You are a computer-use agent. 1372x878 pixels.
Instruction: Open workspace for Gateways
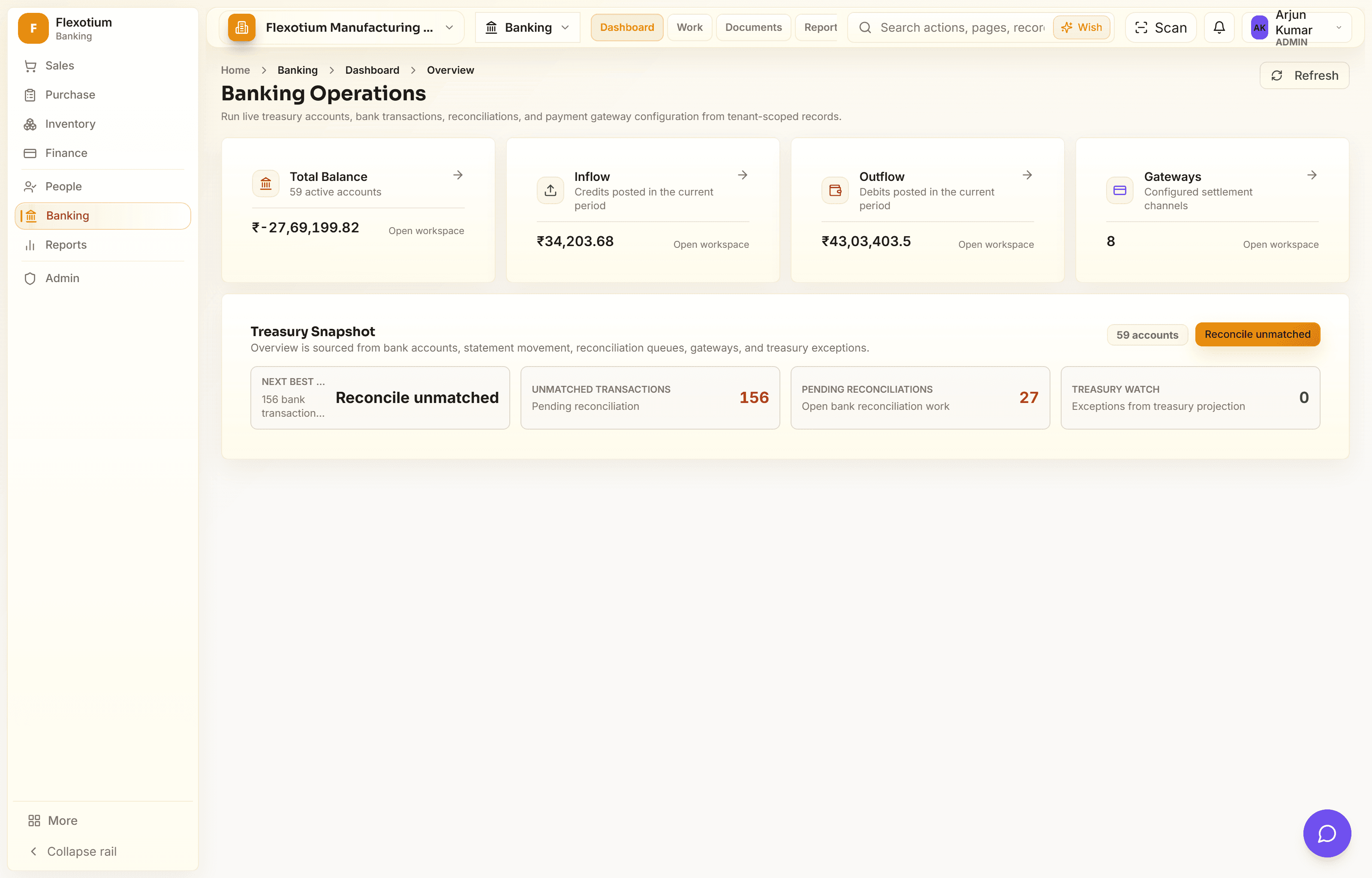pos(1281,245)
